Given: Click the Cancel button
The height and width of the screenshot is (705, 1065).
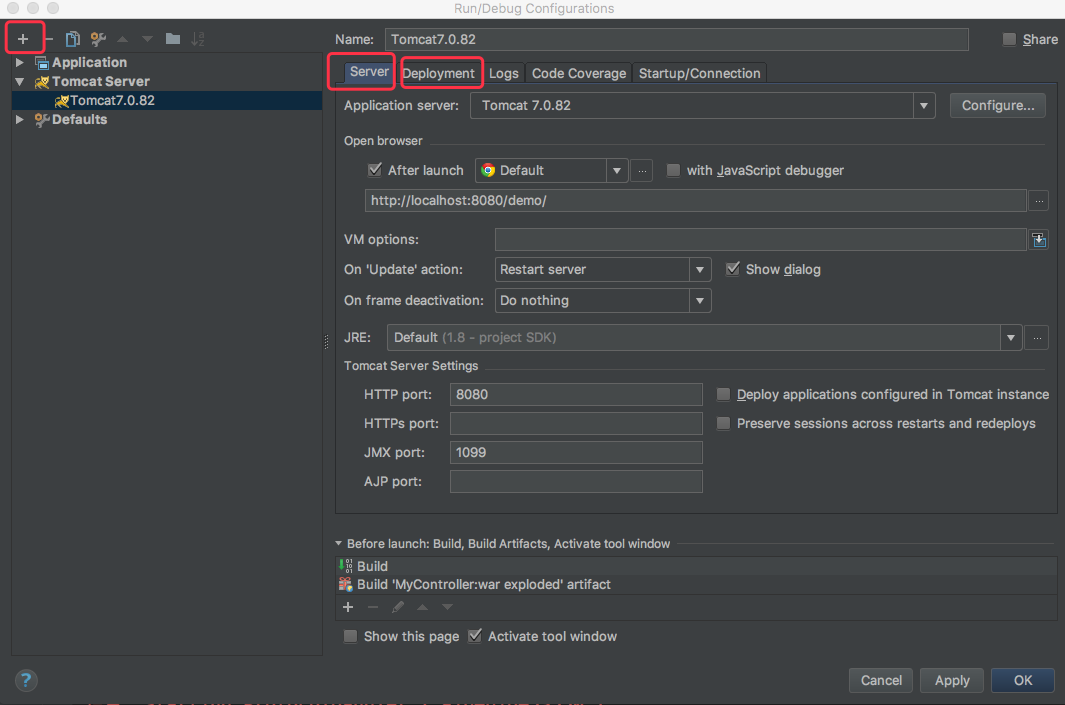Looking at the screenshot, I should point(881,681).
